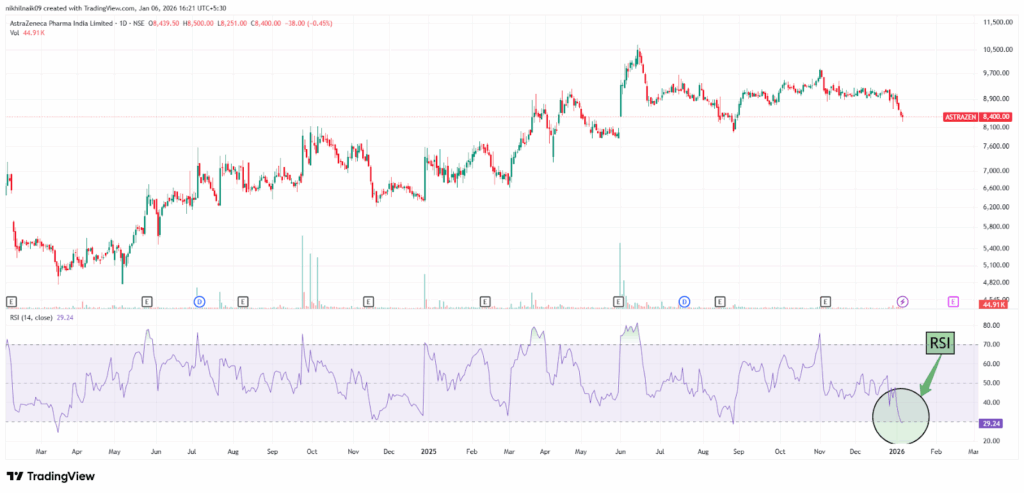Image resolution: width=1024 pixels, height=493 pixels.
Task: Click the red 44.91K volume axis label
Action: [x=991, y=305]
